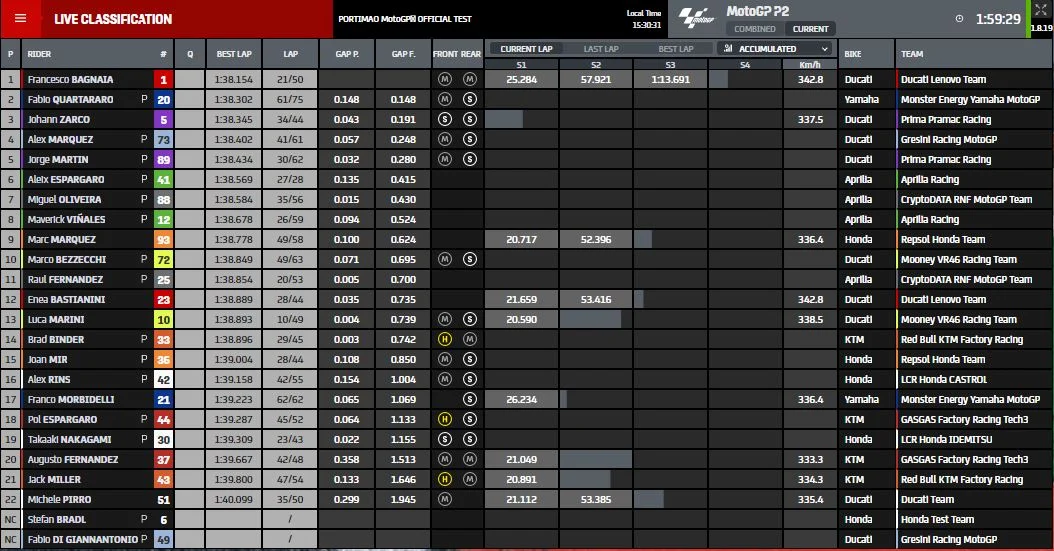Click team Monster Energy Yamaha for Morbidelli

click(970, 399)
